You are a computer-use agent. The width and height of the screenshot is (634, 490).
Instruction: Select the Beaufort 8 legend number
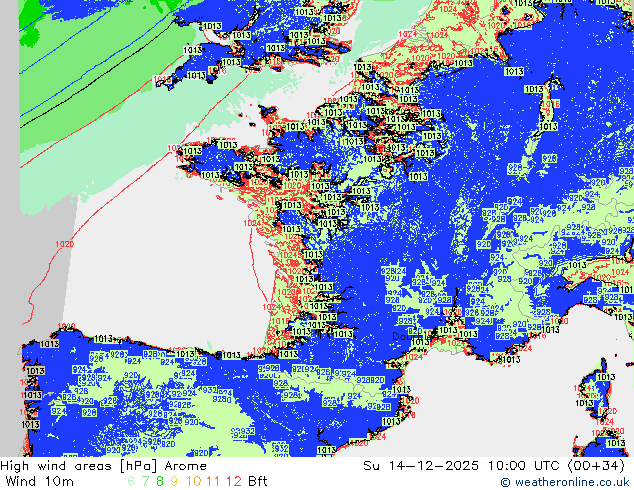click(160, 482)
